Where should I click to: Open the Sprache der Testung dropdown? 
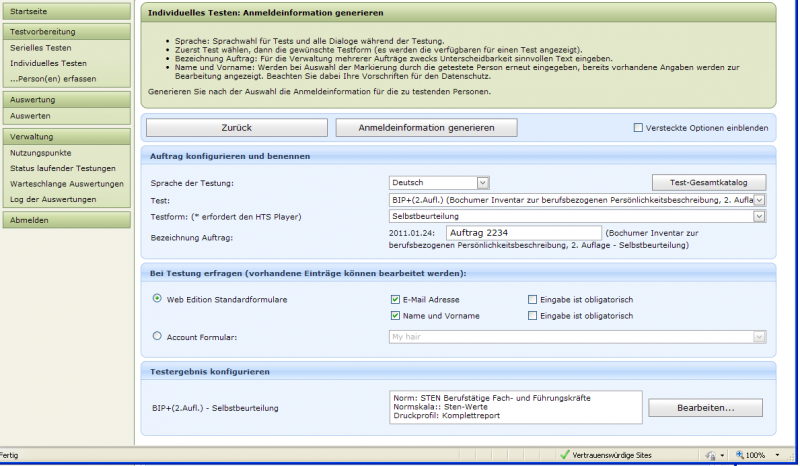pyautogui.click(x=483, y=182)
